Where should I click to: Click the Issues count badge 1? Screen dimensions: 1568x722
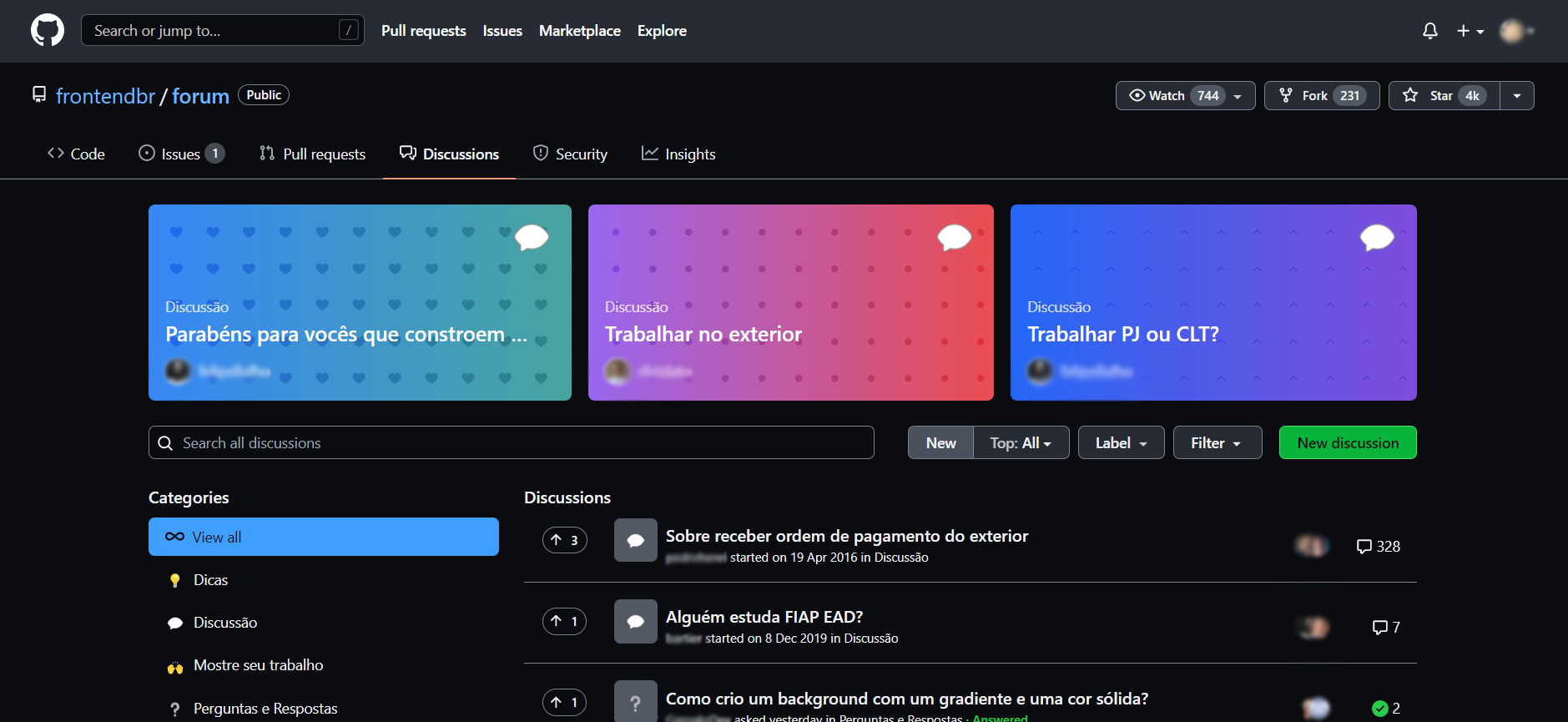[x=215, y=154]
